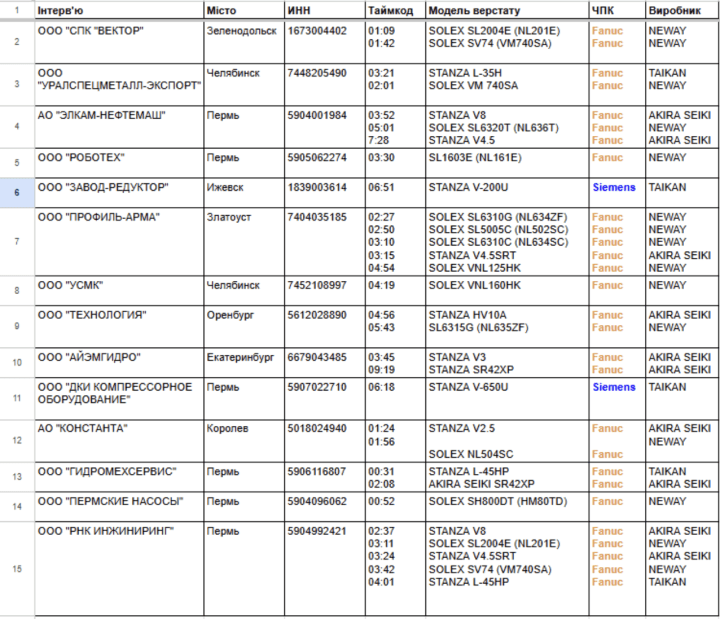
Task: Select the "Місто" header cell
Action: (244, 10)
